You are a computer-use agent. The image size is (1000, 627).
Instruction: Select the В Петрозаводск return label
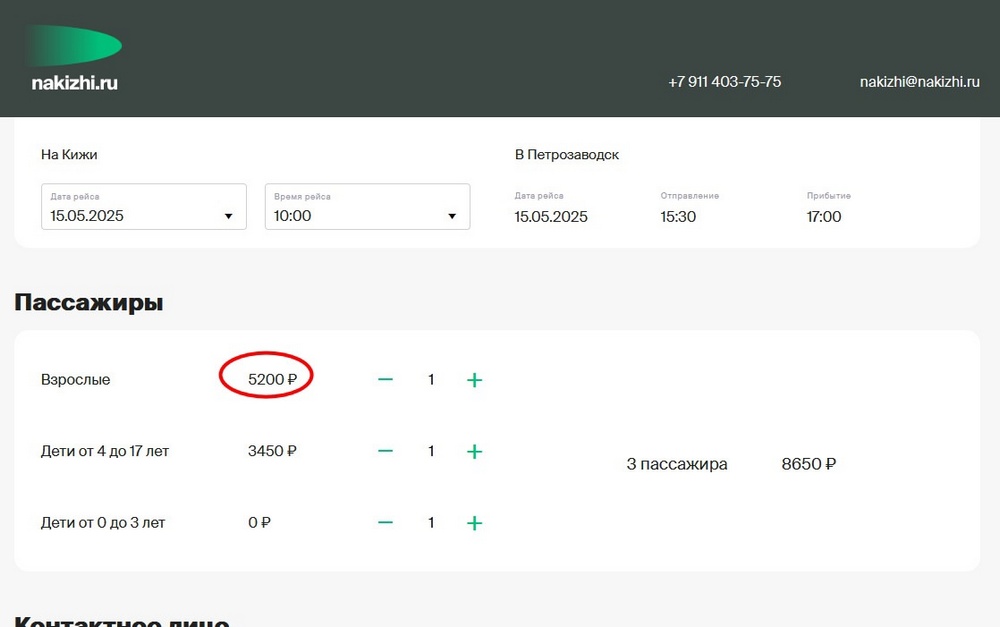coord(567,155)
